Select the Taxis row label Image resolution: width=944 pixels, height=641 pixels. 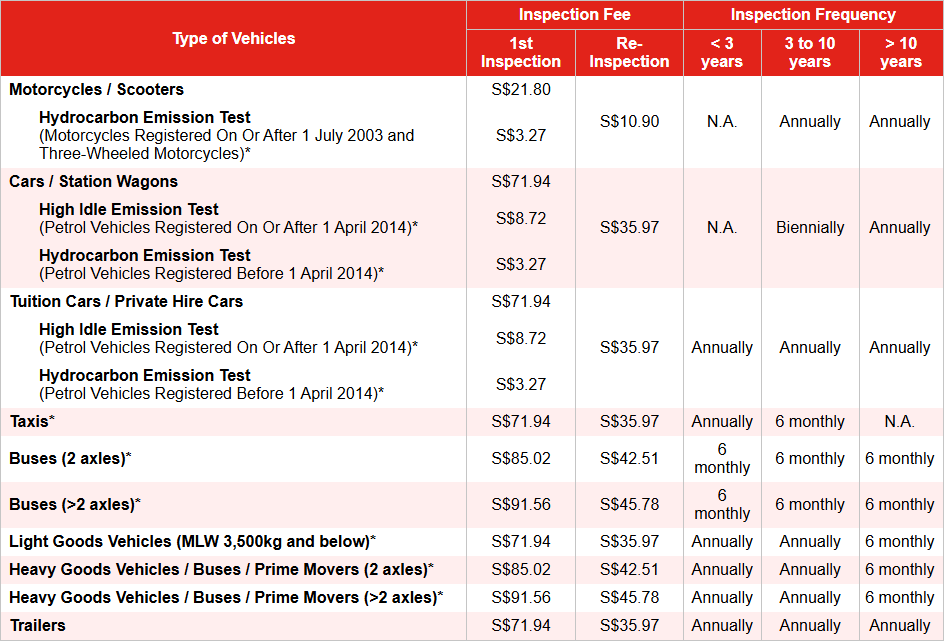[30, 421]
